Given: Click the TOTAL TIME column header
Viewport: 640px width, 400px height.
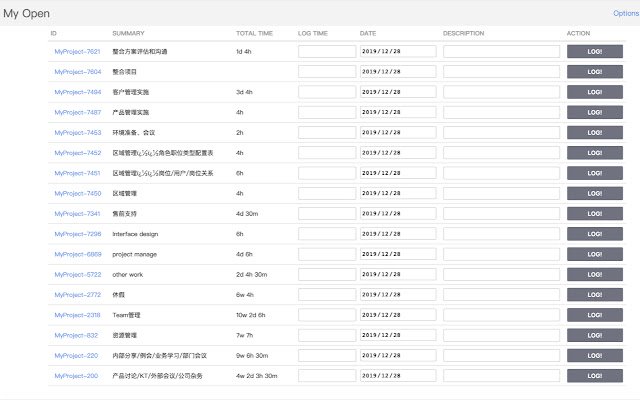Looking at the screenshot, I should pyautogui.click(x=254, y=33).
